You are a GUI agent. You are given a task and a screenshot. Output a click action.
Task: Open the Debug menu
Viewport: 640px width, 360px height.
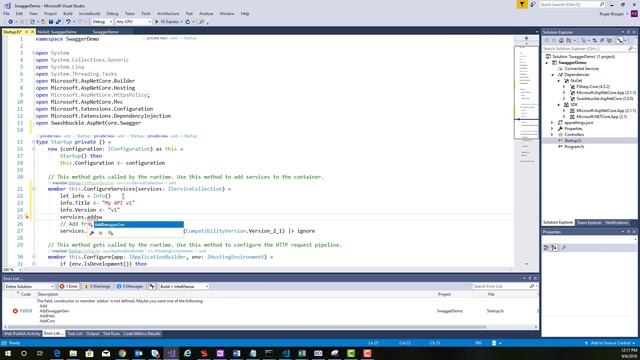[x=112, y=13]
